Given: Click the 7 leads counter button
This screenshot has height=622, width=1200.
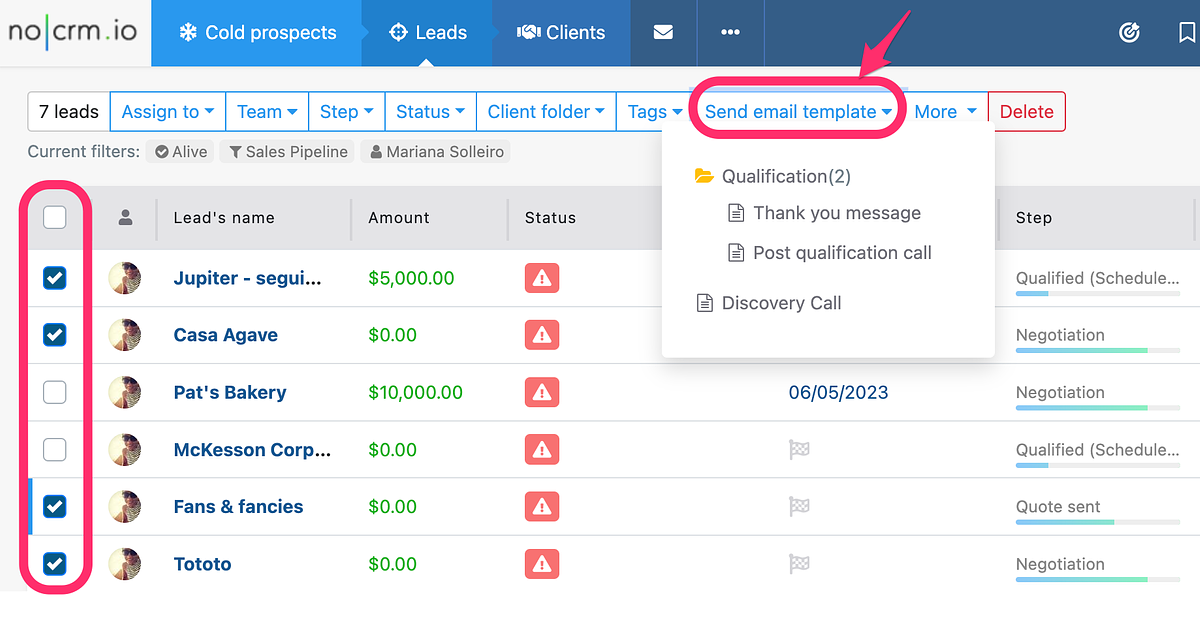Looking at the screenshot, I should 69,112.
